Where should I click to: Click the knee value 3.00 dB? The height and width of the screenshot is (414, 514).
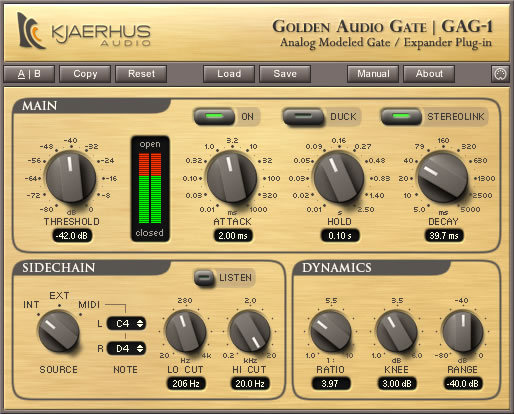pyautogui.click(x=397, y=384)
